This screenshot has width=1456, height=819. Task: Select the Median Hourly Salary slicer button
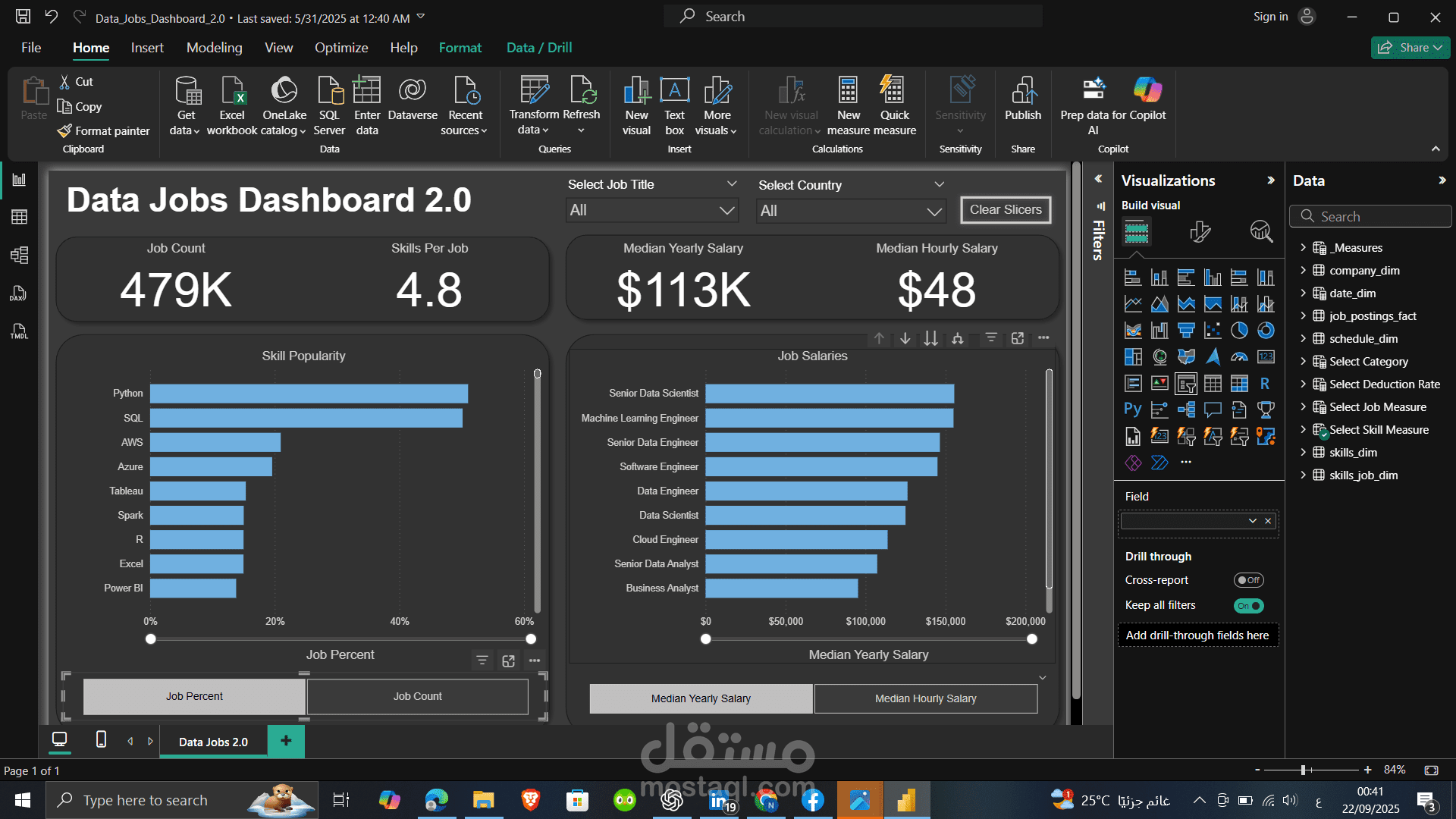[925, 698]
